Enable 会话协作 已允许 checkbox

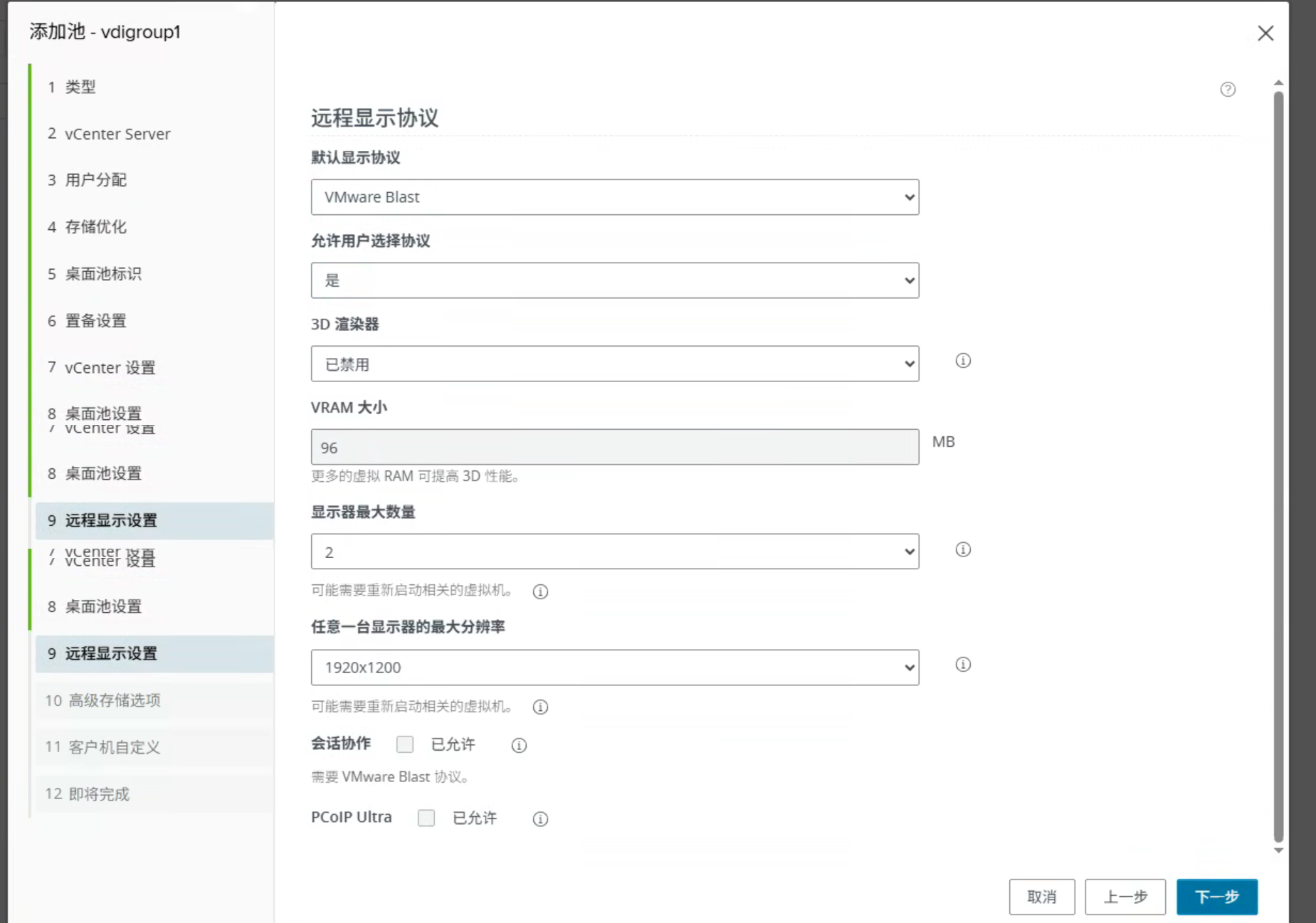405,744
